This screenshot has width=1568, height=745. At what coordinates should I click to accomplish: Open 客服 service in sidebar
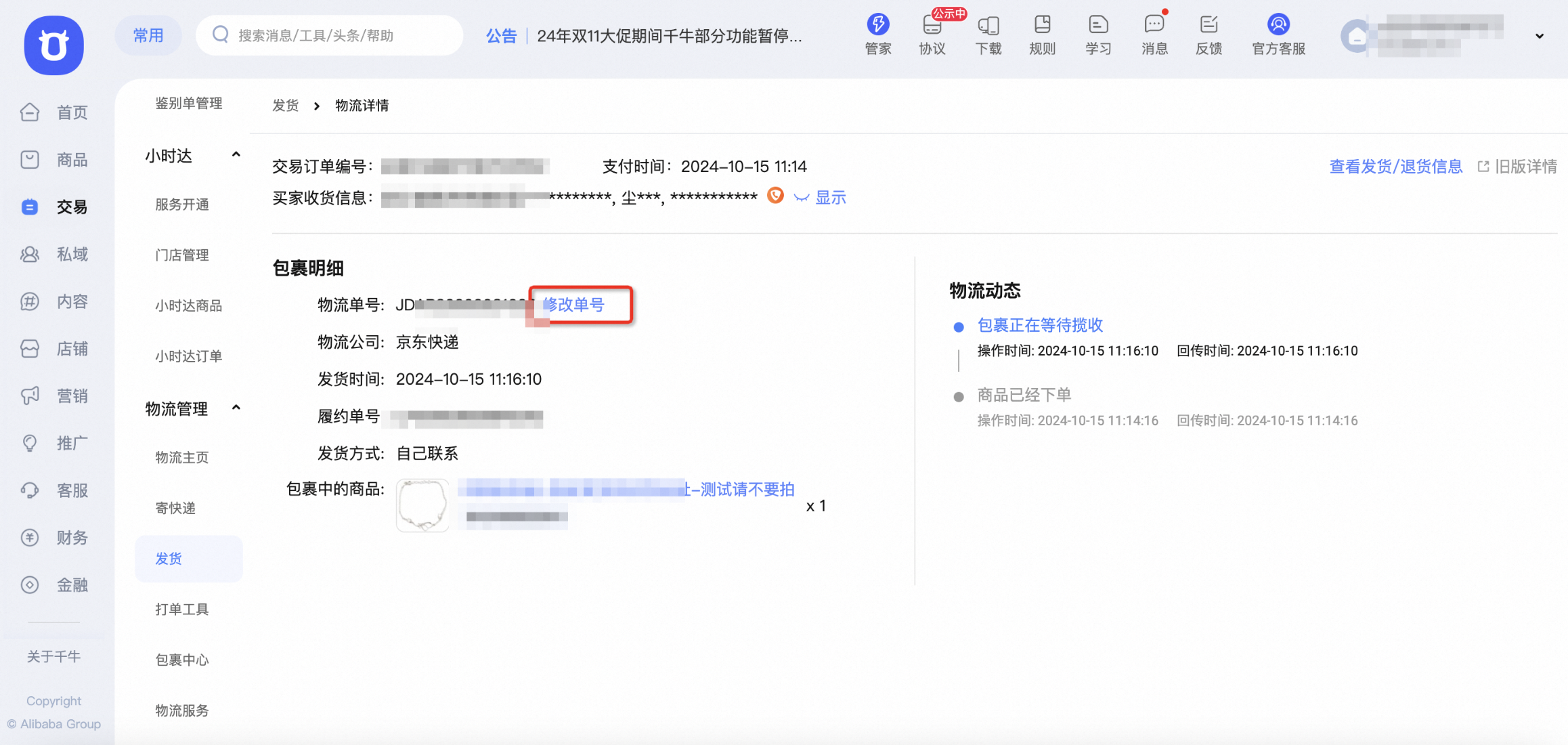tap(55, 490)
